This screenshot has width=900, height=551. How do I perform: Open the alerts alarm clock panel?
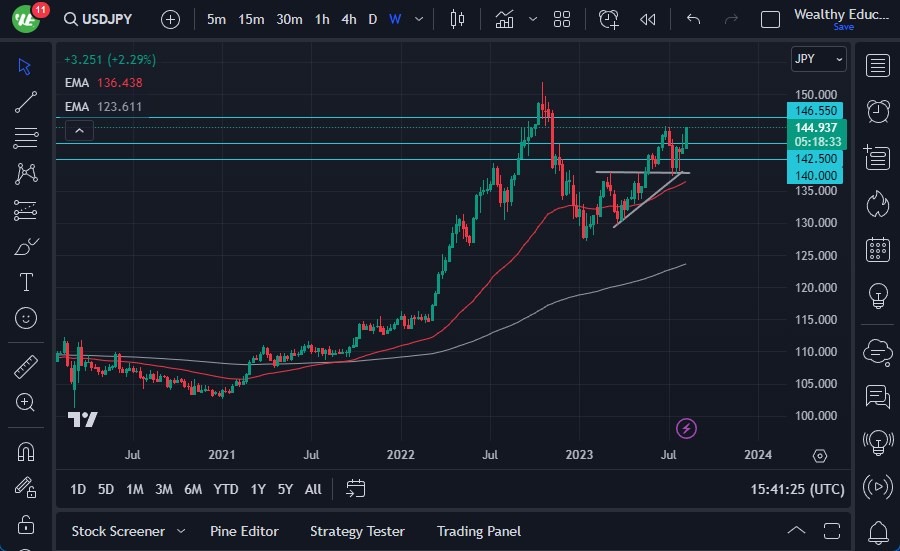tap(878, 111)
